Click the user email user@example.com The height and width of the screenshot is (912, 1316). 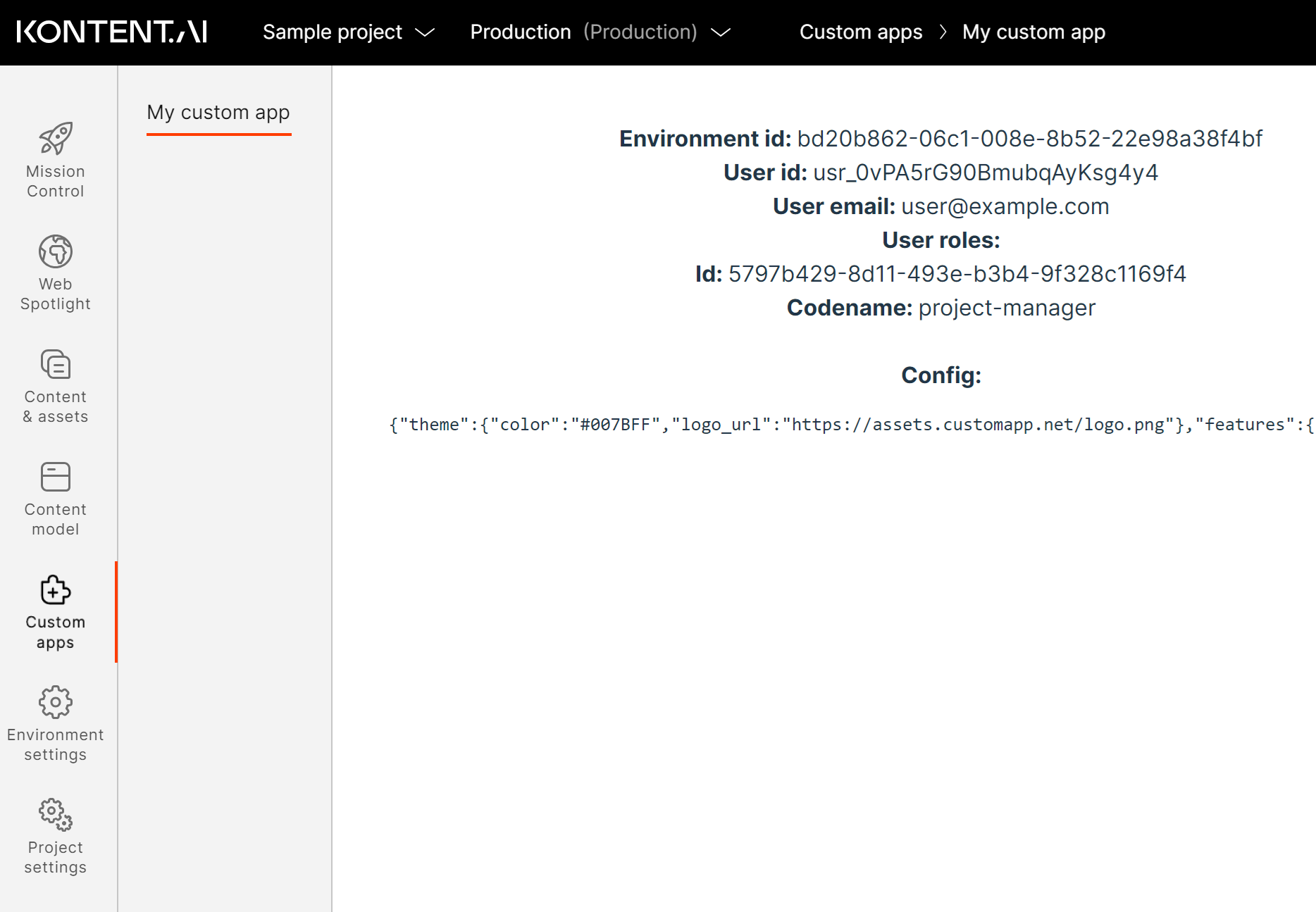coord(1005,206)
